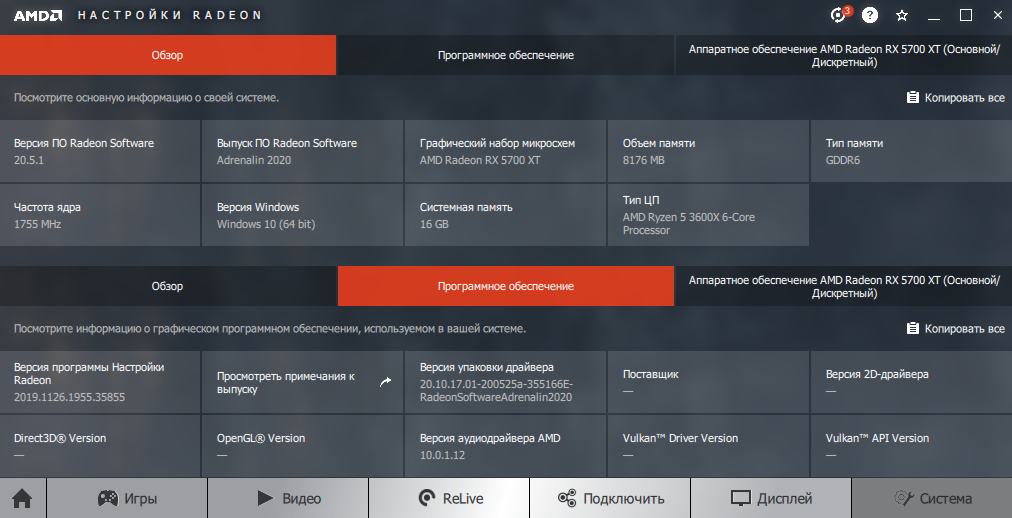
Task: Close the Radeon Settings window
Action: (998, 15)
